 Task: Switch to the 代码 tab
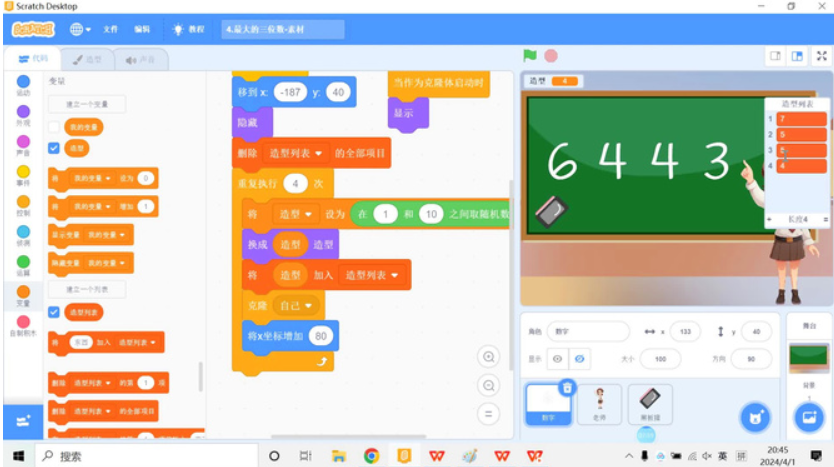coord(33,59)
